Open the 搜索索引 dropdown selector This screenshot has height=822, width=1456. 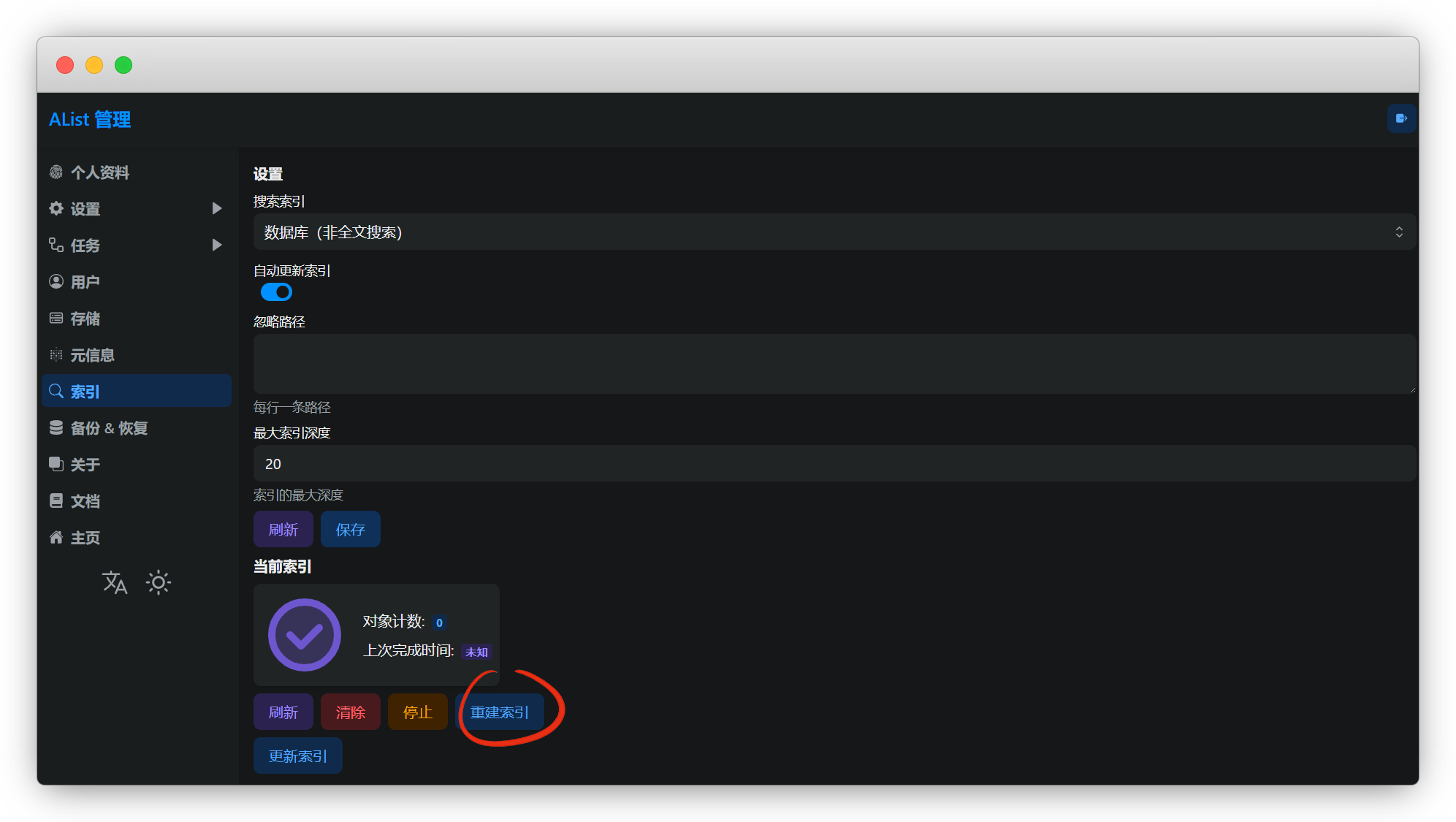point(834,232)
